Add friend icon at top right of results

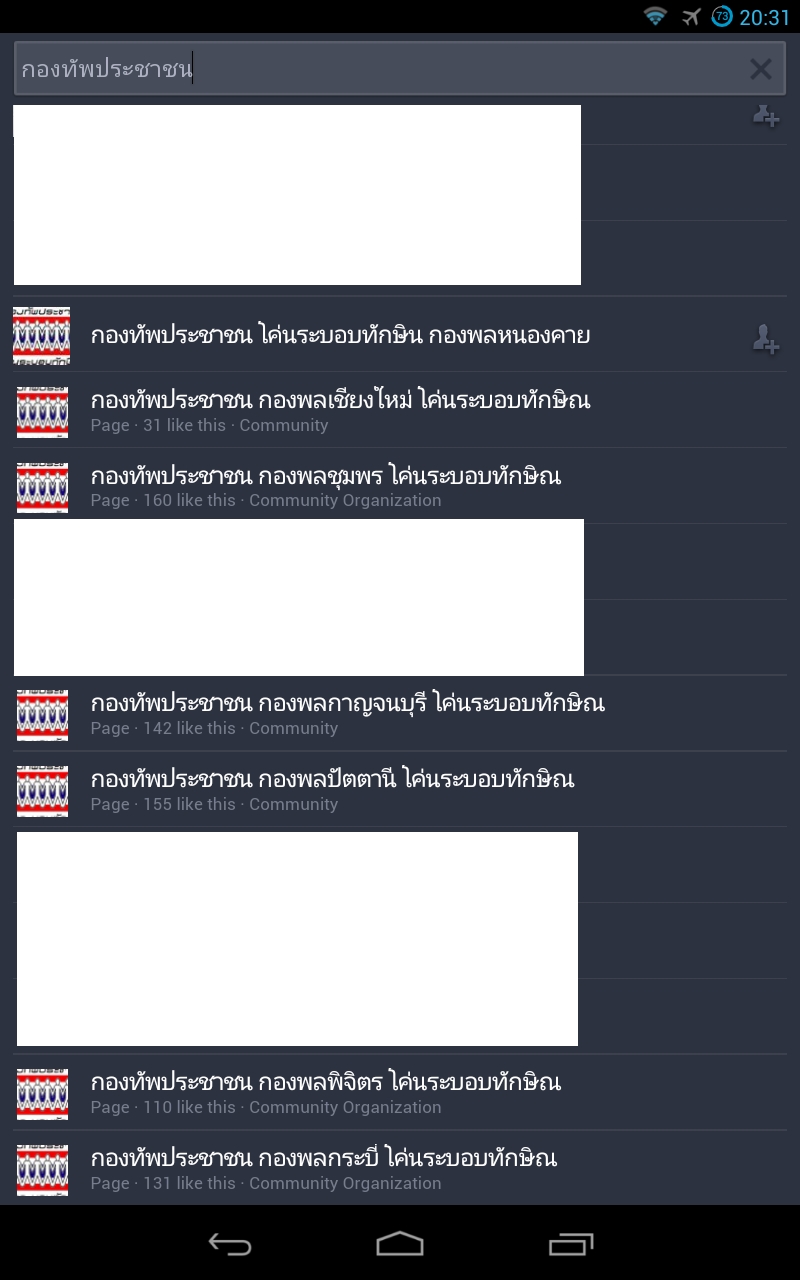tap(766, 117)
